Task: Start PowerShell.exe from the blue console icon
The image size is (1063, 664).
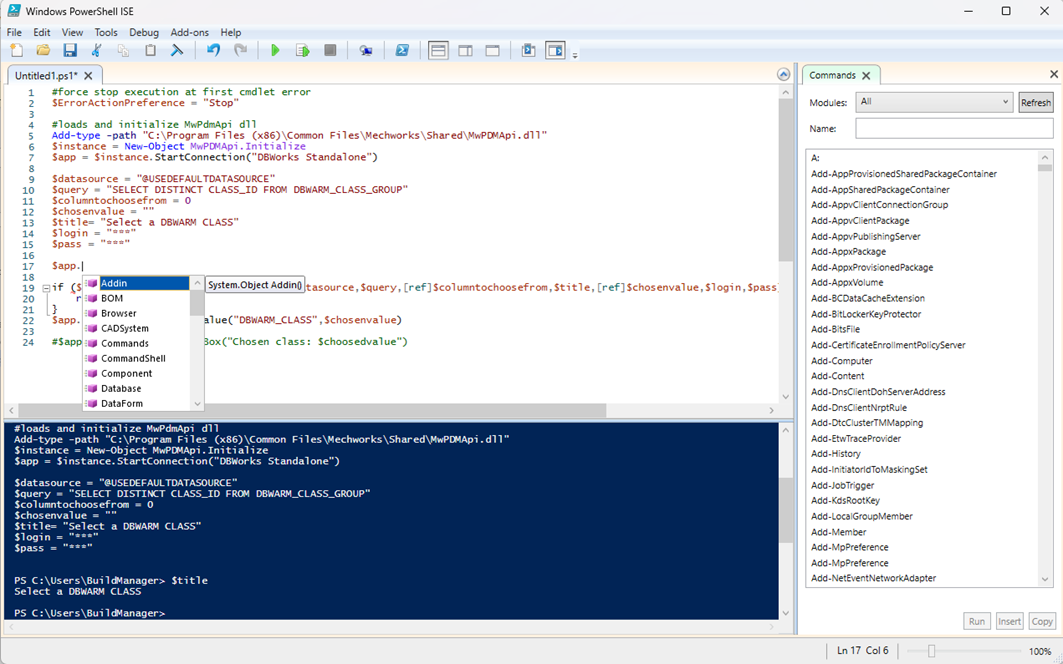Action: [402, 51]
